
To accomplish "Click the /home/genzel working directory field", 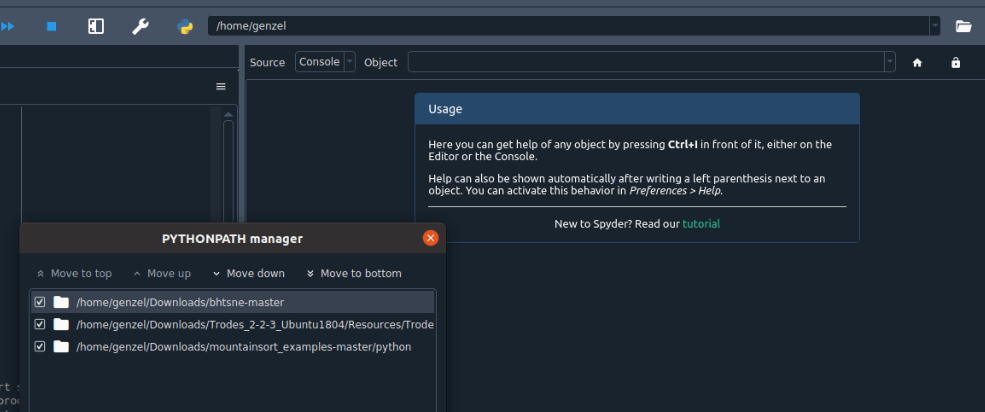I will point(569,26).
